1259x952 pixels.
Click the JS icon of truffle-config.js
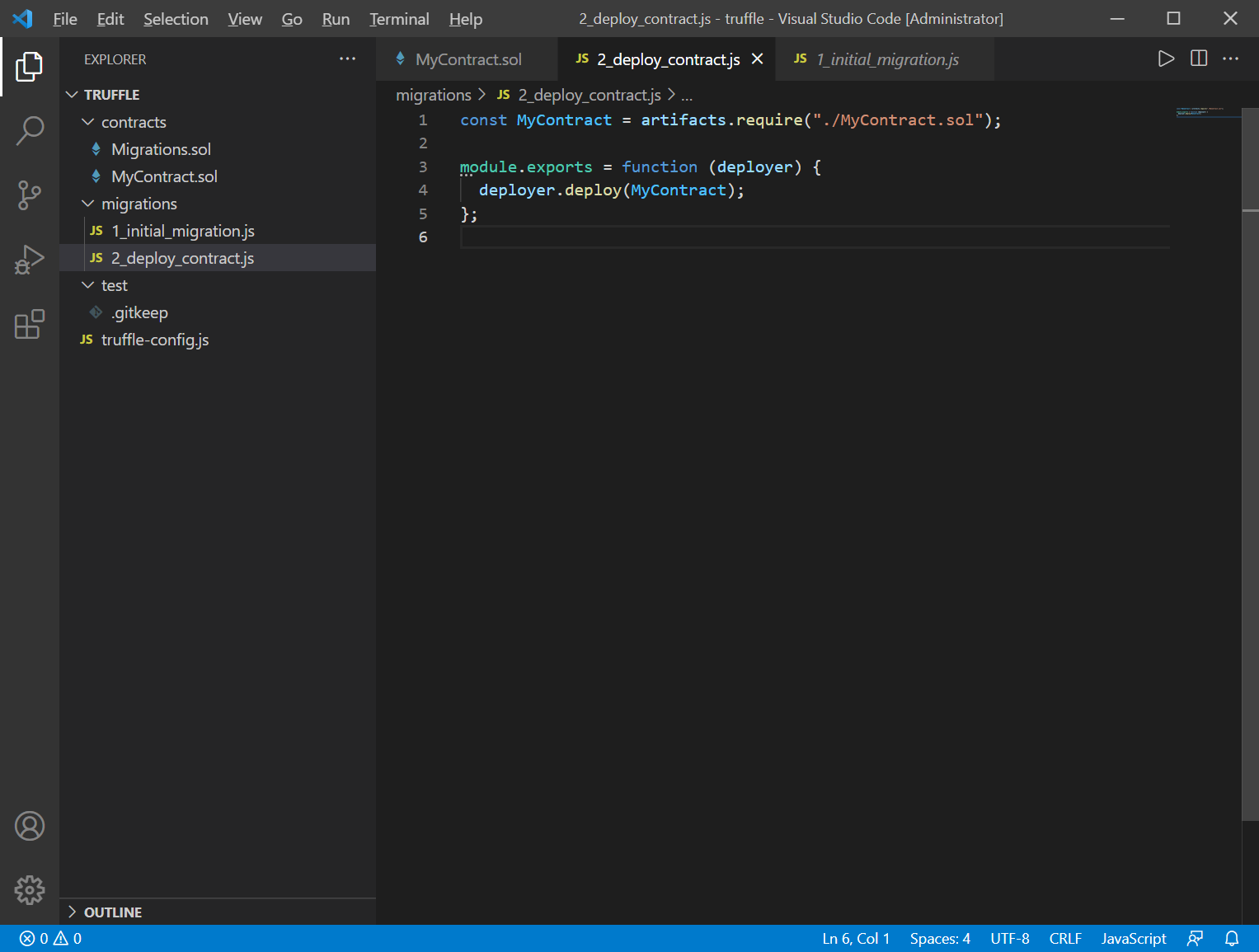tap(87, 340)
